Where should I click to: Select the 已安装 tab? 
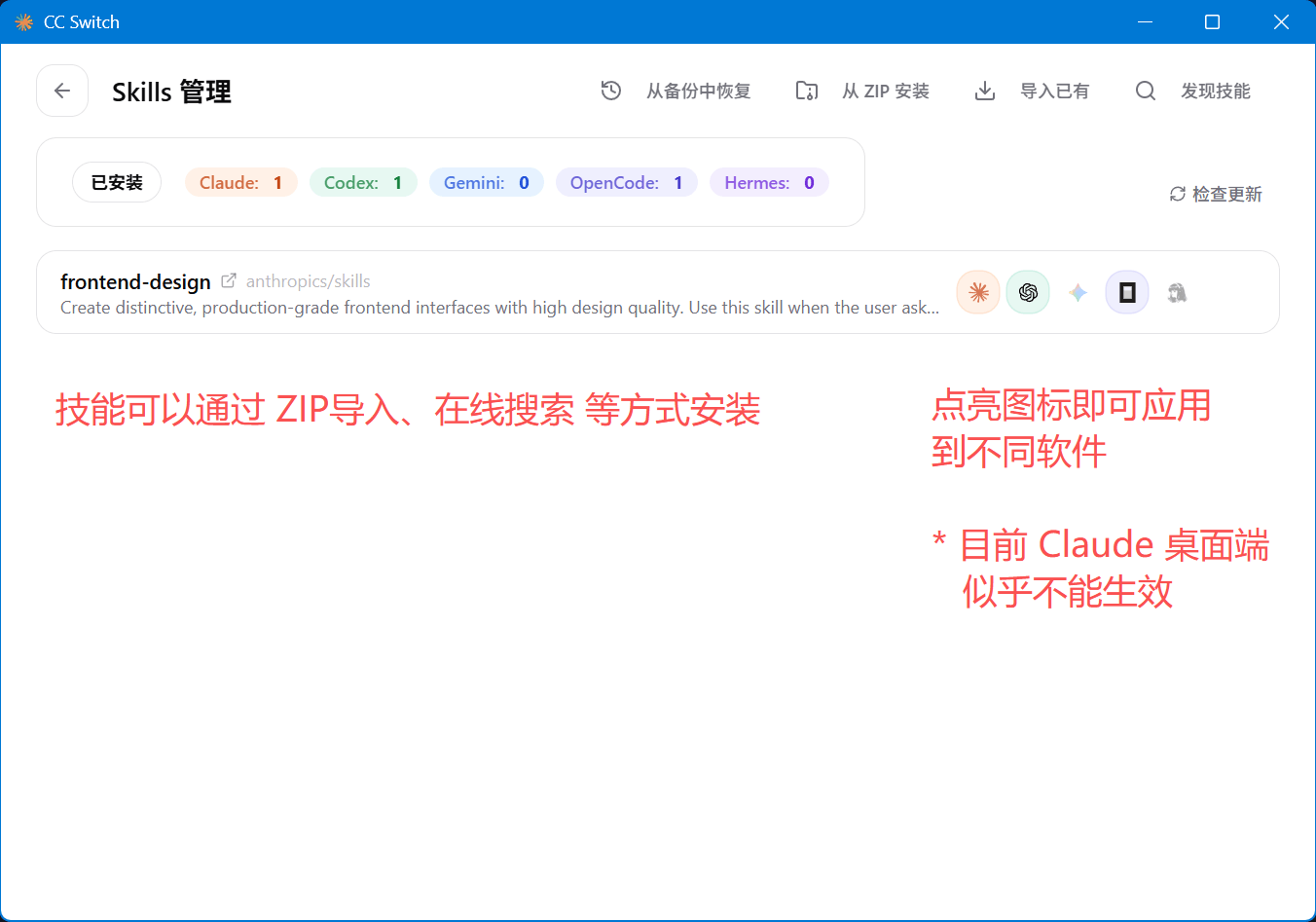[x=117, y=182]
